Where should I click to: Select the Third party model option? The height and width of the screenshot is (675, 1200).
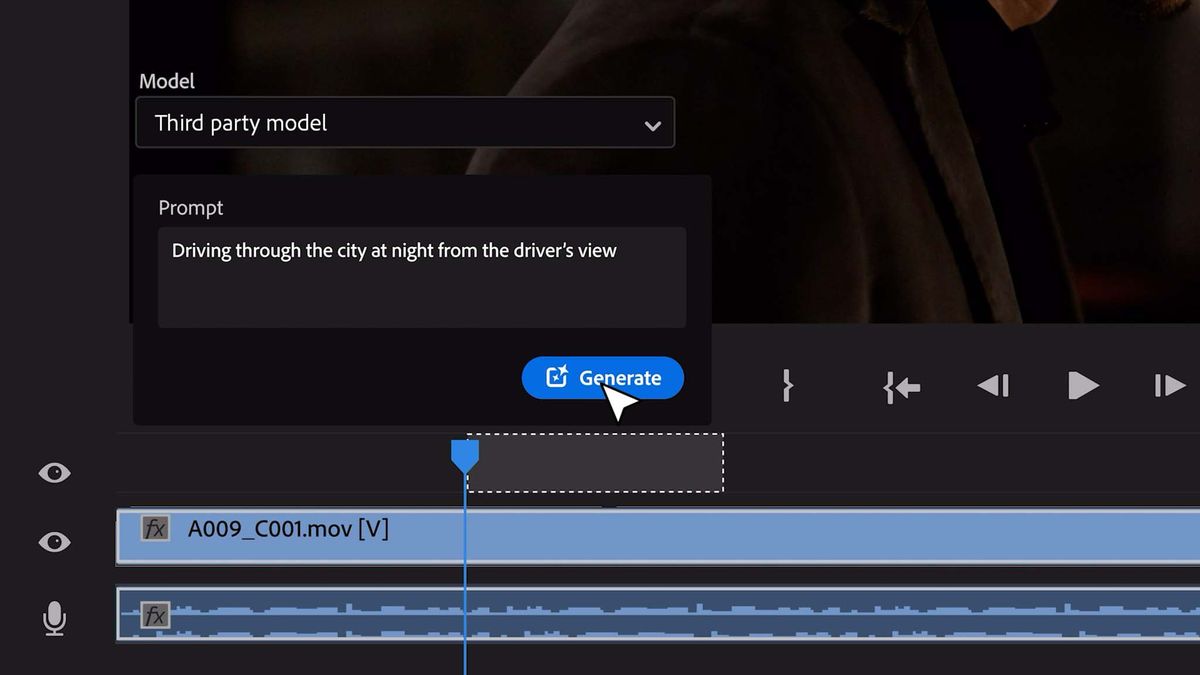click(240, 122)
